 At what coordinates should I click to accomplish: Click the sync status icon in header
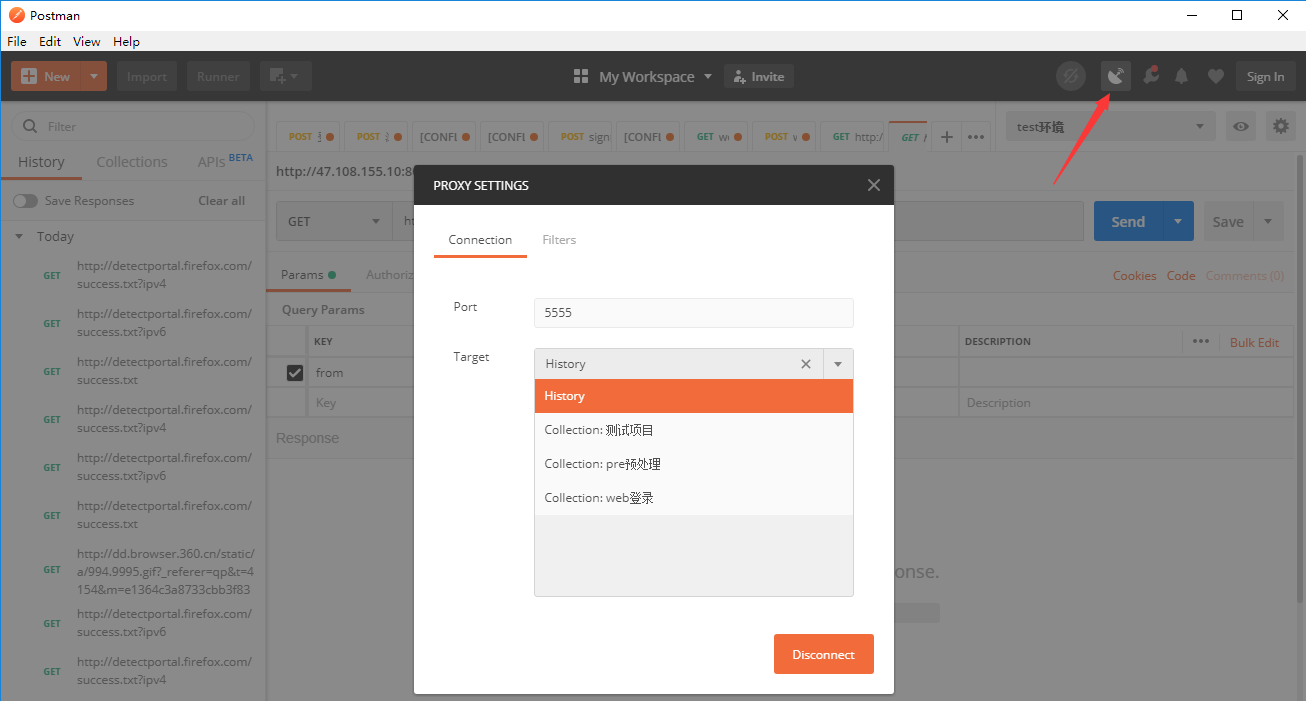pos(1071,76)
